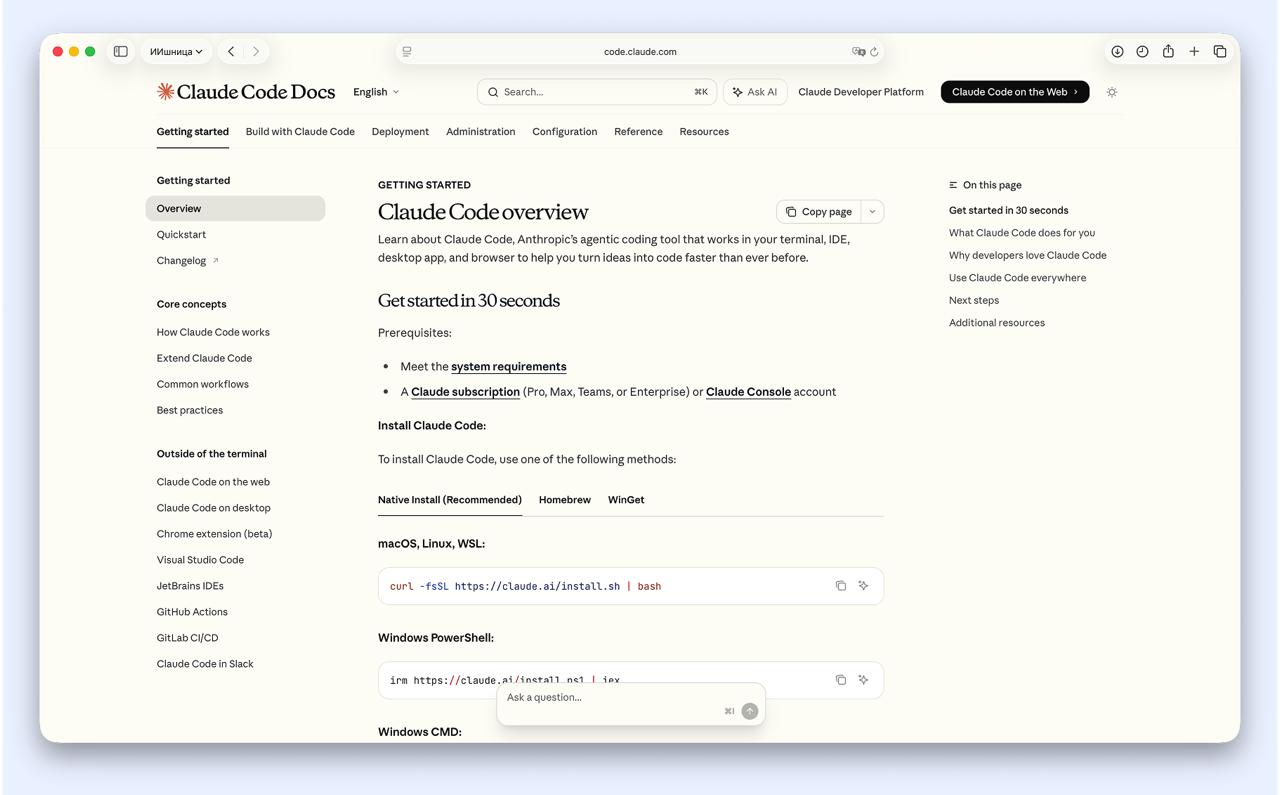Open Chrome extension (beta) page

214,534
